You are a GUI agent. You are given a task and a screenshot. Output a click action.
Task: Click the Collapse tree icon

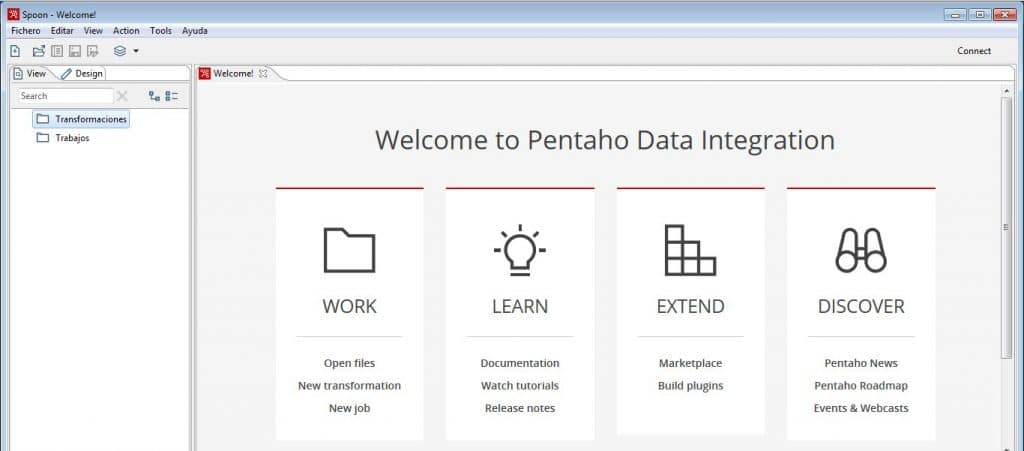pyautogui.click(x=172, y=96)
